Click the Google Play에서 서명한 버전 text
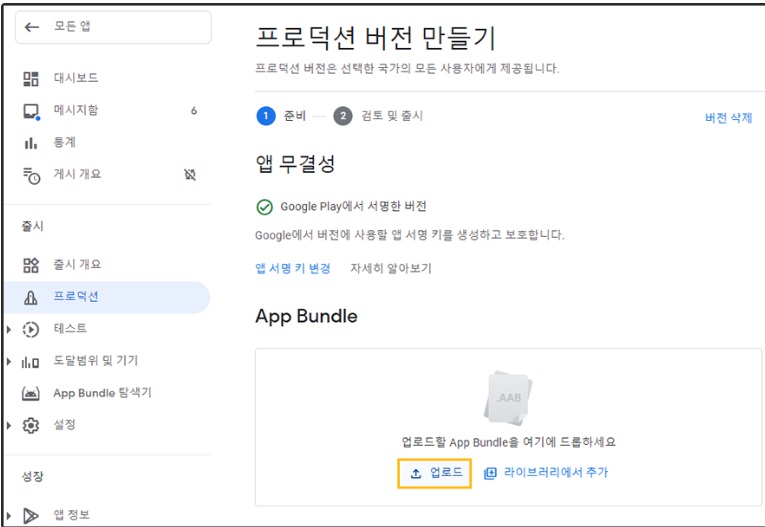765x527 pixels. point(353,207)
